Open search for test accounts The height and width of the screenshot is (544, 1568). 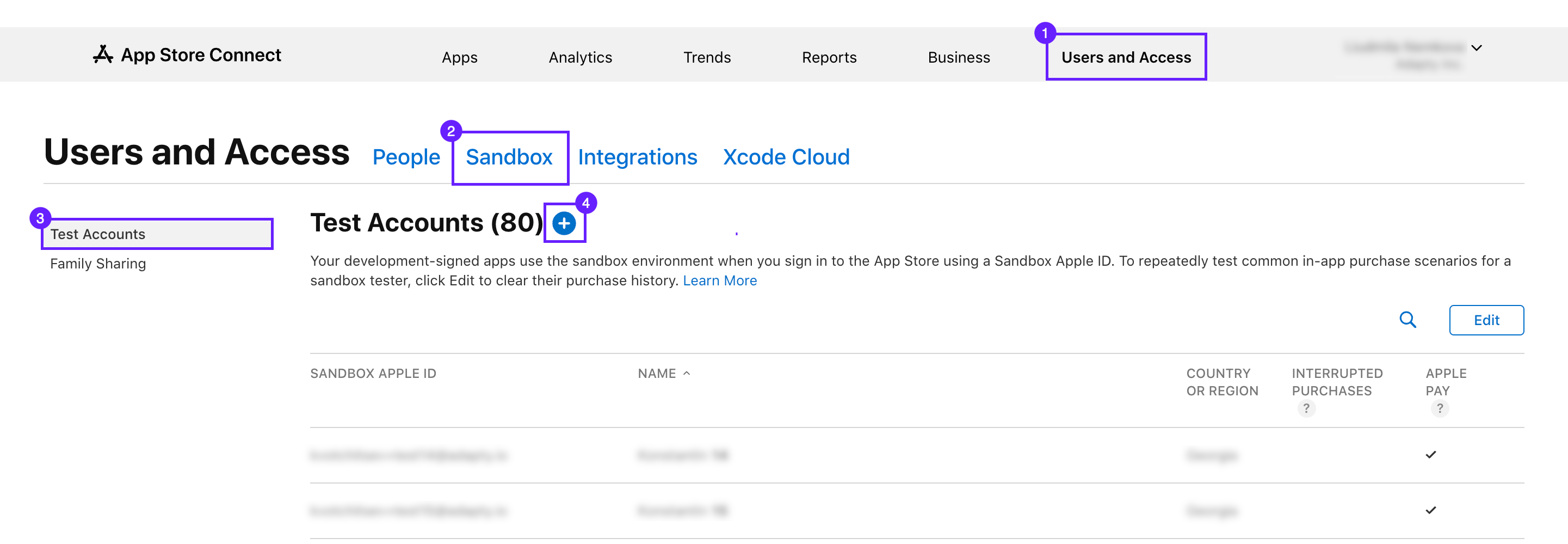pyautogui.click(x=1408, y=319)
